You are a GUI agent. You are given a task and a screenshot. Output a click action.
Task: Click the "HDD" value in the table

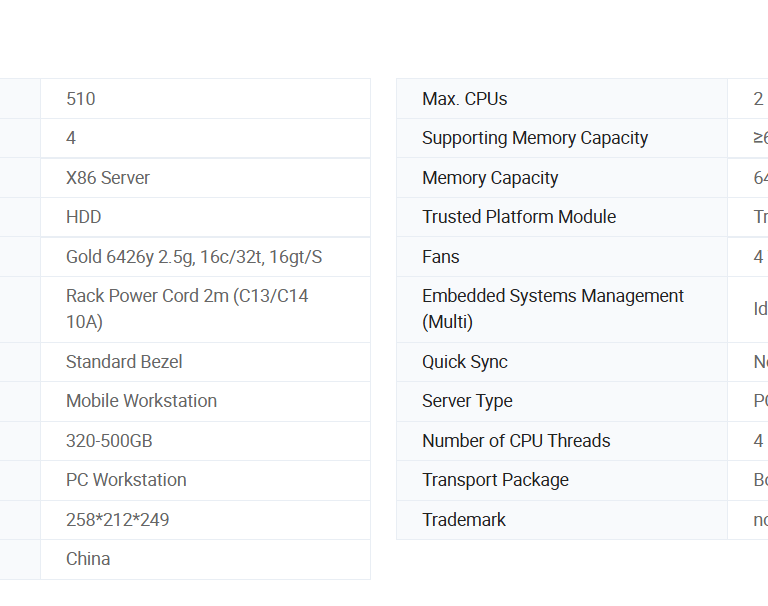tap(84, 217)
